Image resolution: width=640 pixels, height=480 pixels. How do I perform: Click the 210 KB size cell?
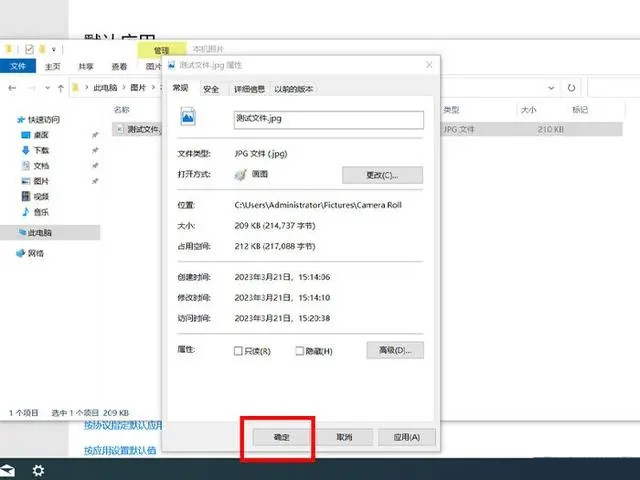550,129
